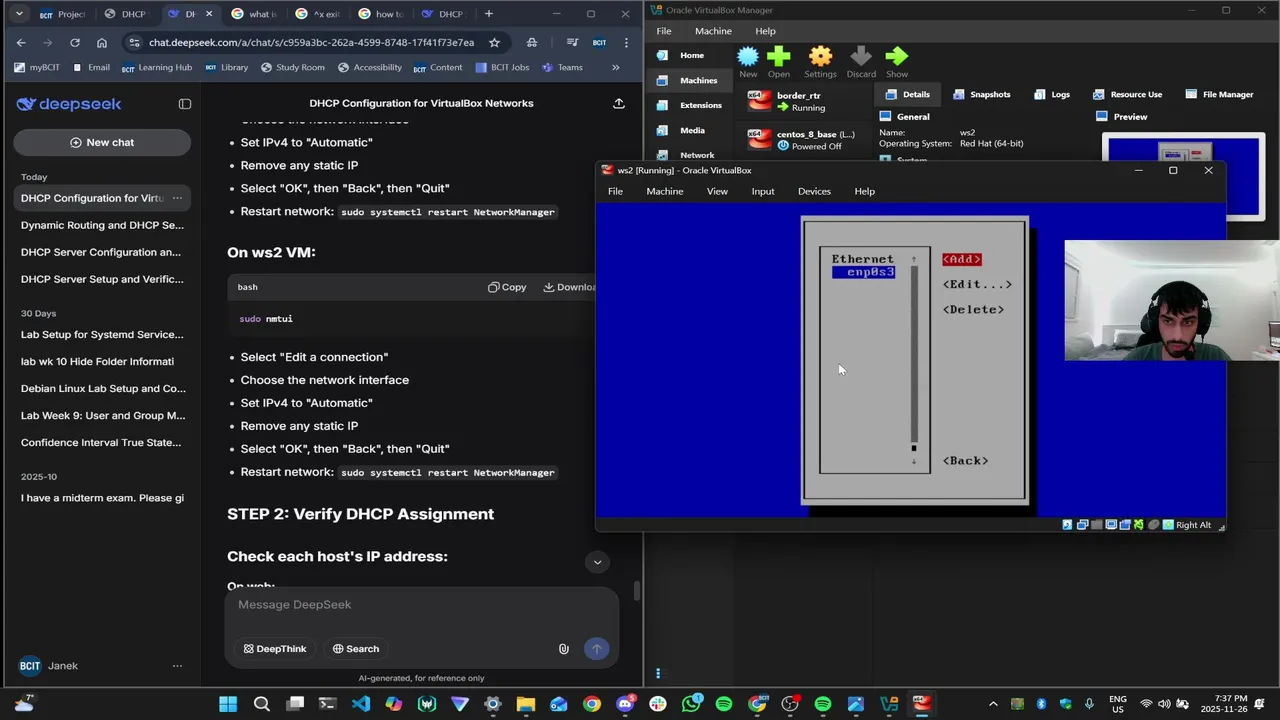The image size is (1280, 720).
Task: Click <Back> in nmtui dialog
Action: [965, 460]
